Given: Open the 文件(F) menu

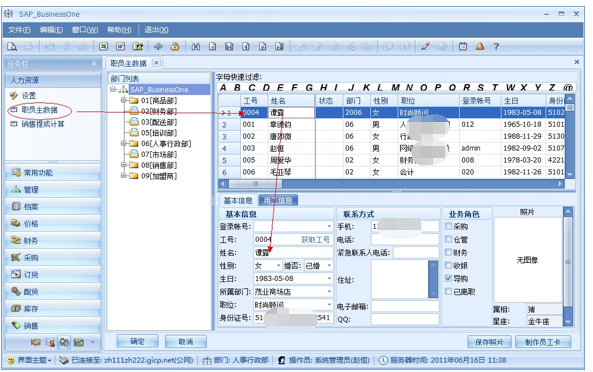Looking at the screenshot, I should coord(19,29).
